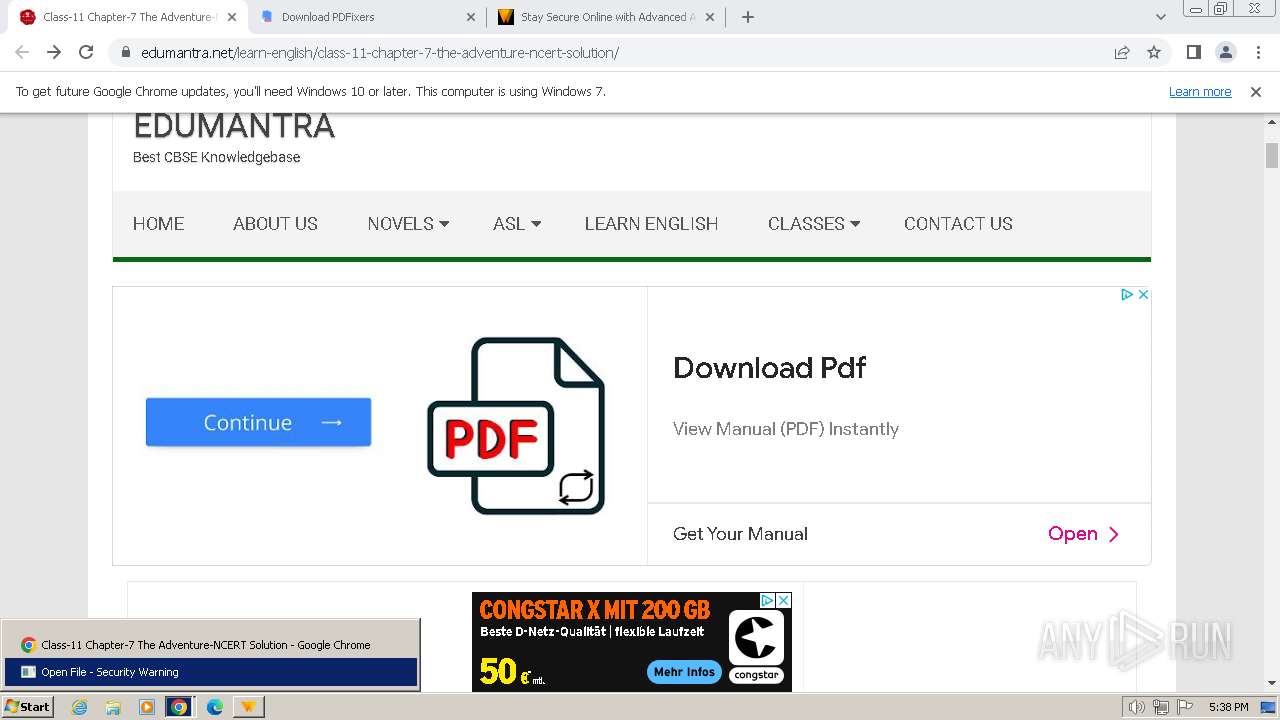Open the Chrome three-dot menu

(1257, 52)
